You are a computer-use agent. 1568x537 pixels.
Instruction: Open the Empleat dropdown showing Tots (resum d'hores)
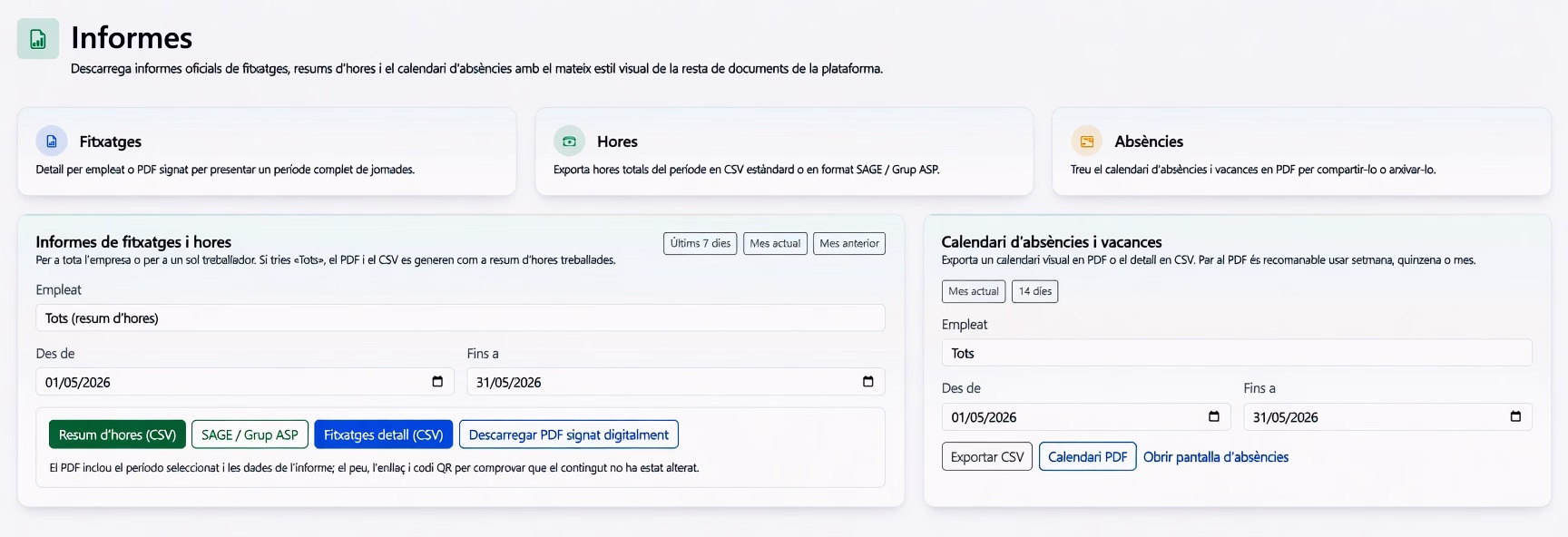[460, 318]
